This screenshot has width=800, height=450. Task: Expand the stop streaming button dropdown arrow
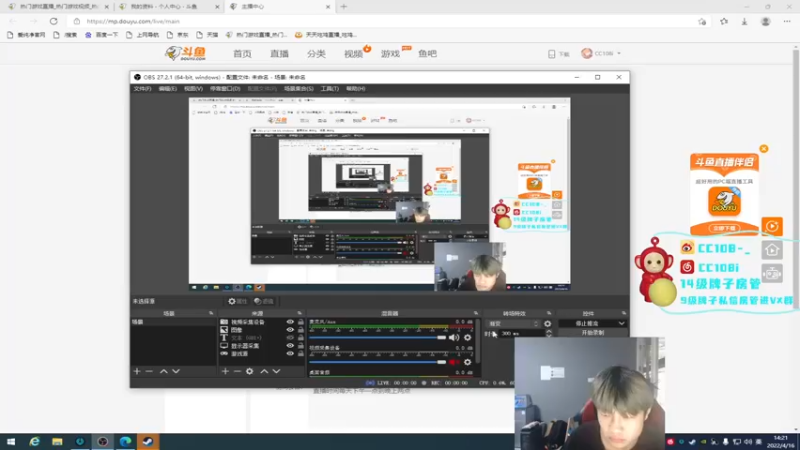(x=621, y=323)
